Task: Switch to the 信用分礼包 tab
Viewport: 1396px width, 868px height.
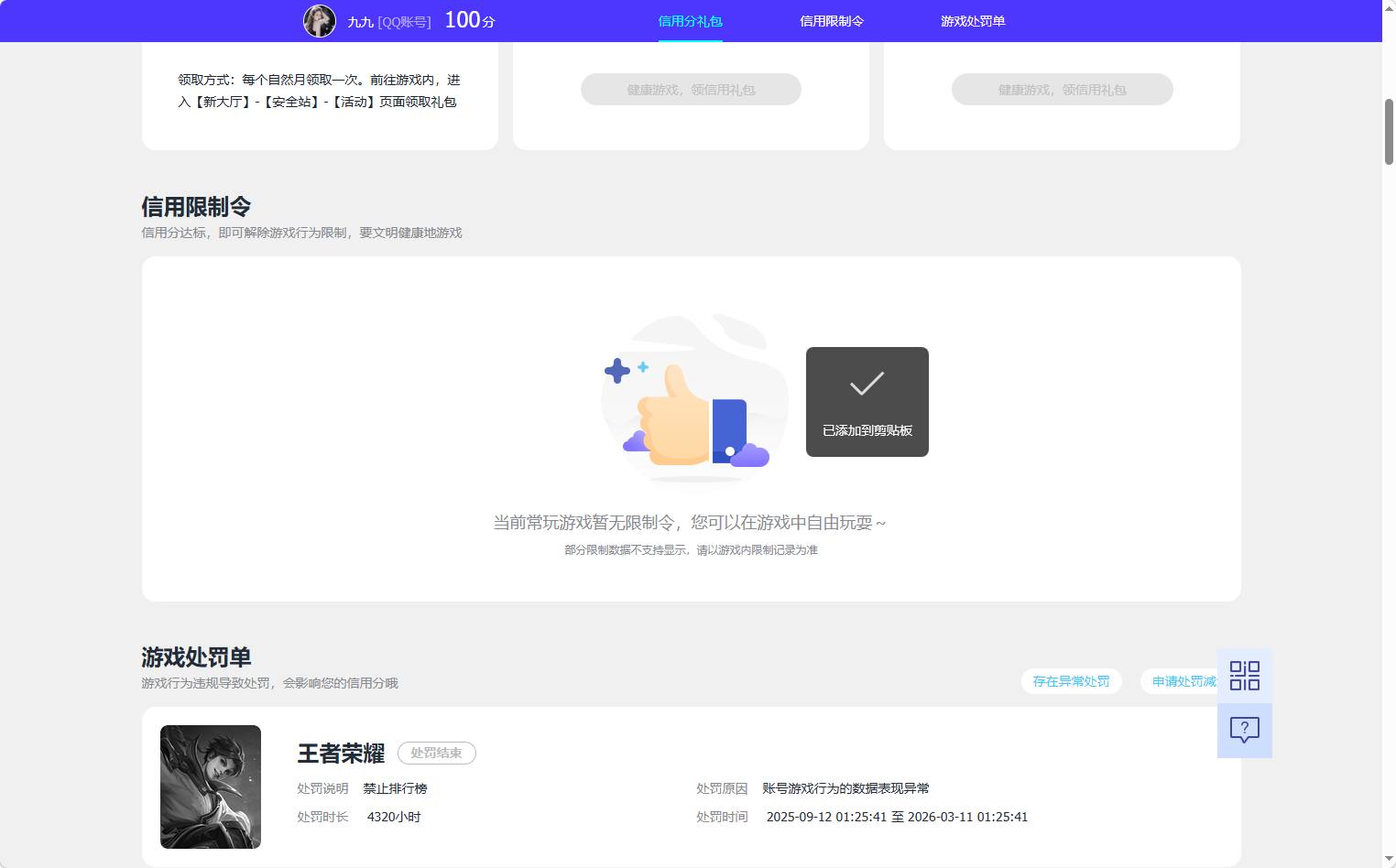Action: 690,20
